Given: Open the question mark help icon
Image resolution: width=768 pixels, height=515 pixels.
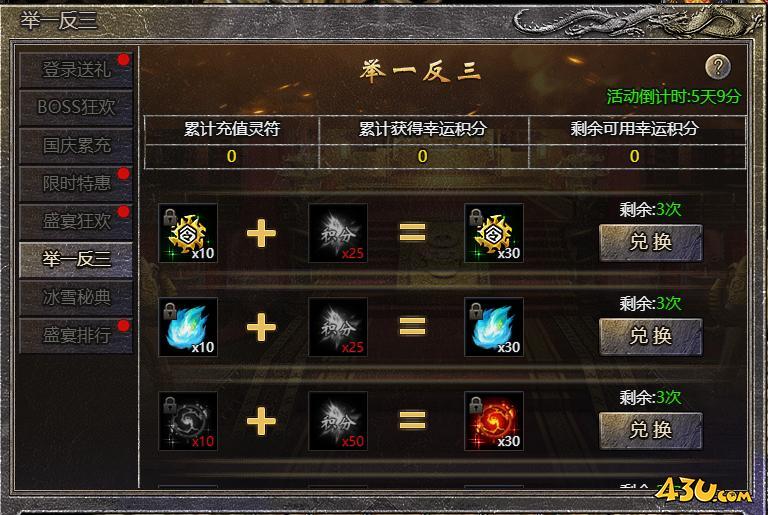Looking at the screenshot, I should 718,67.
